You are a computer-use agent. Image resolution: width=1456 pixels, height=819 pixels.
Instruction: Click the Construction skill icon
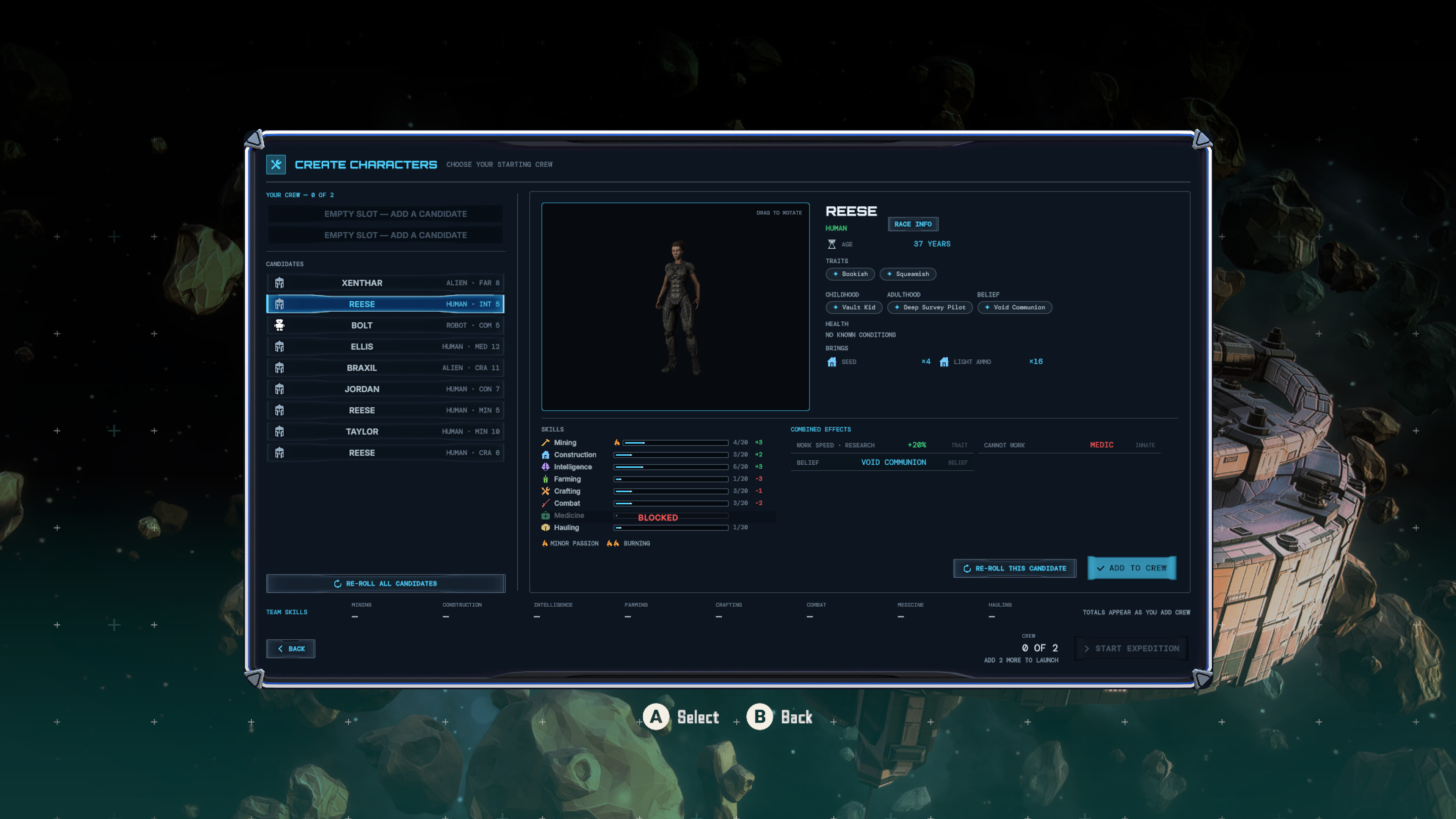coord(546,455)
